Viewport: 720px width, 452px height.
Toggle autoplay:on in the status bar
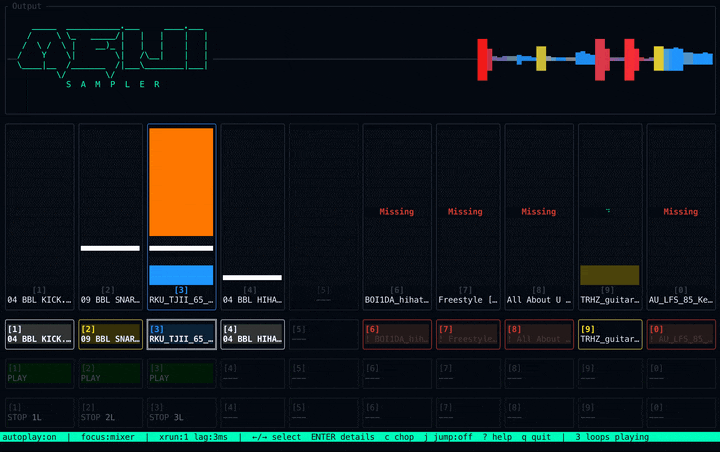[30, 437]
